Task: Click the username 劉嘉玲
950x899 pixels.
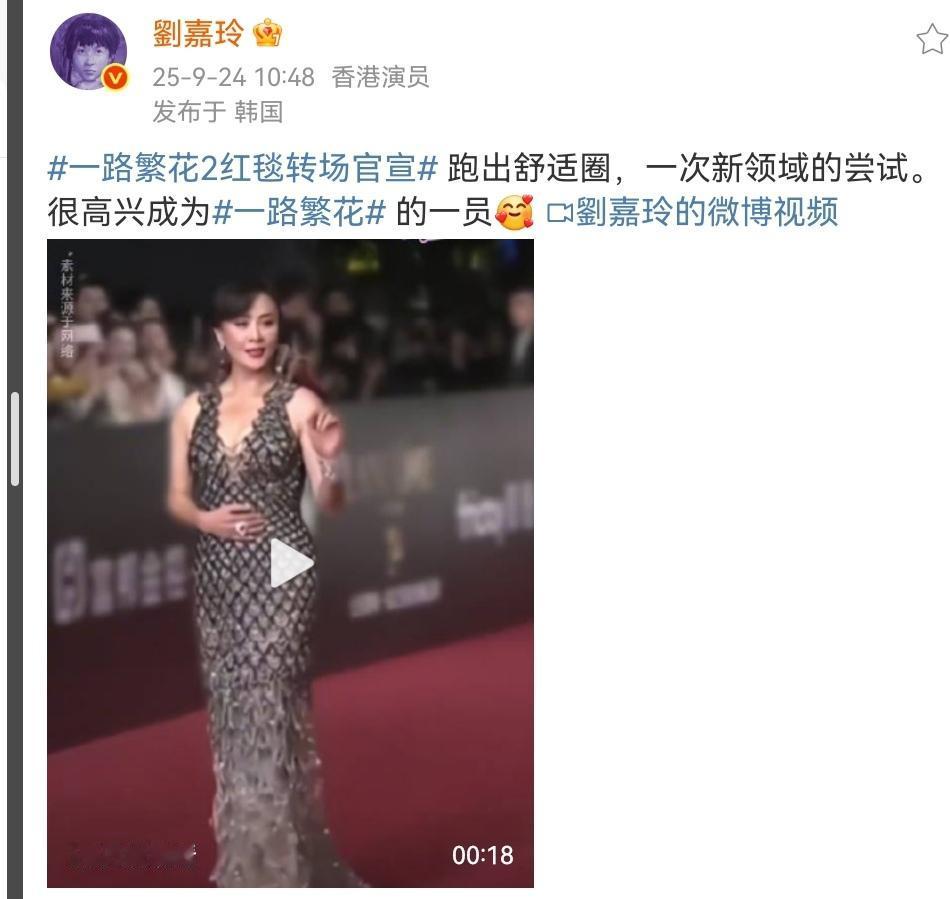Action: point(198,33)
